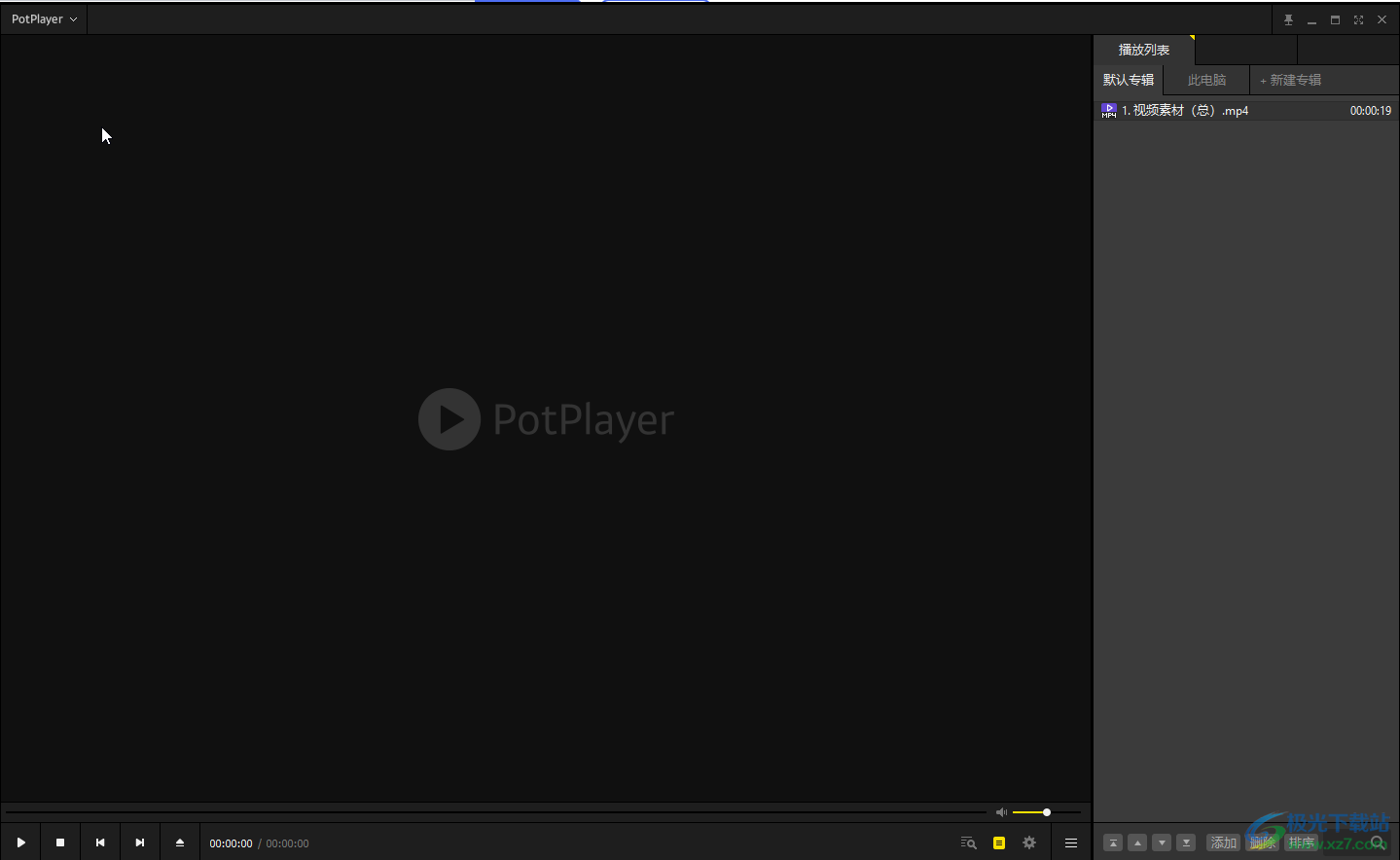Open the PotPlayer main menu dropdown
The image size is (1400, 860).
click(x=44, y=19)
